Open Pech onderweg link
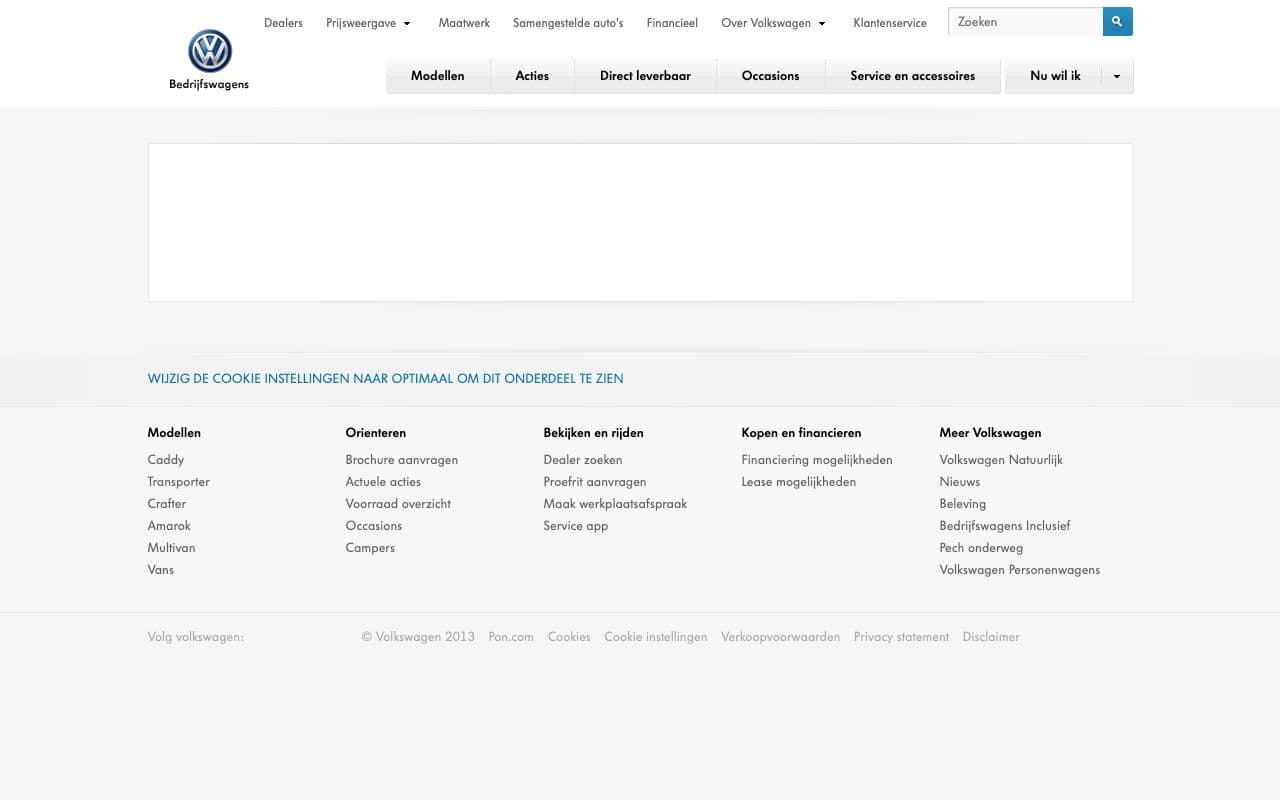 coord(981,548)
